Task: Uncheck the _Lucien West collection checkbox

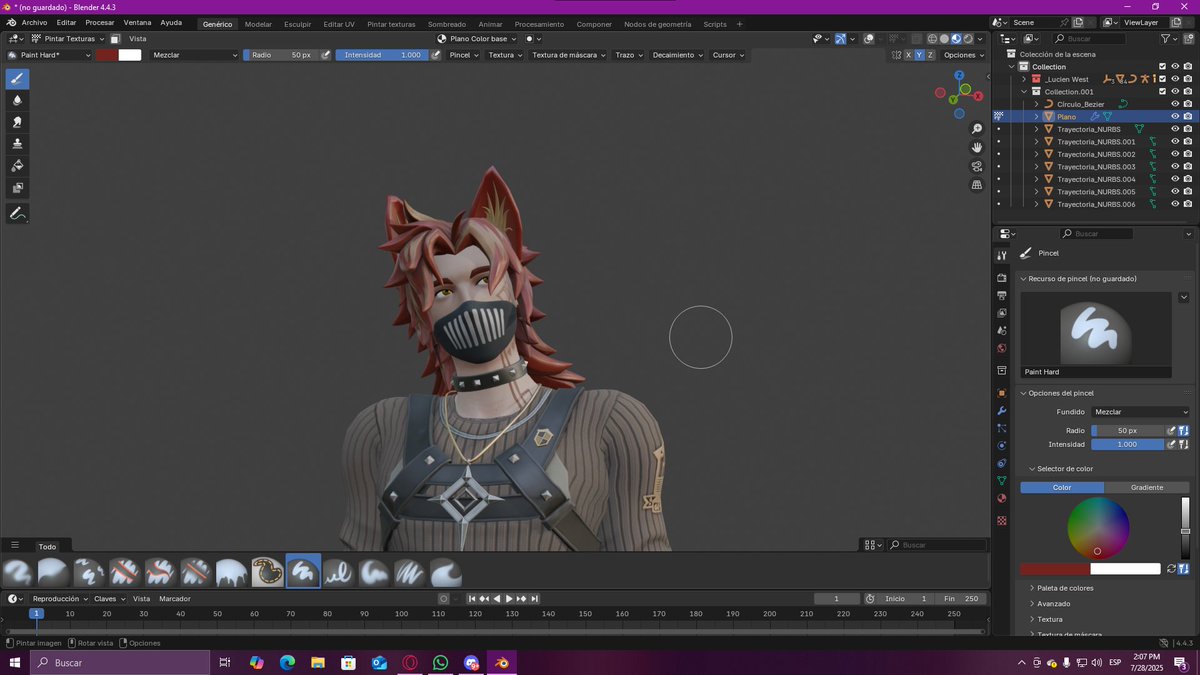Action: pyautogui.click(x=1162, y=79)
